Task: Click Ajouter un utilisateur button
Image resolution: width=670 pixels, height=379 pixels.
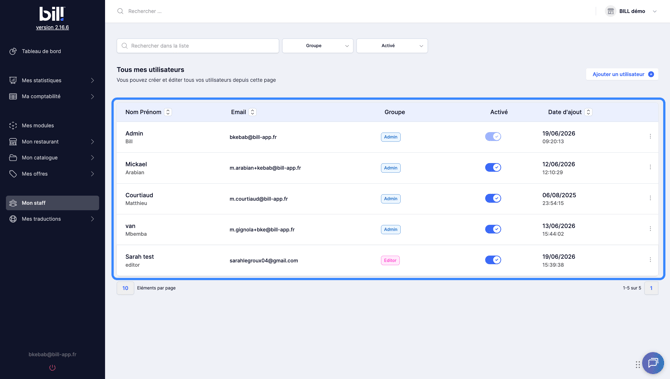Action: click(x=622, y=74)
